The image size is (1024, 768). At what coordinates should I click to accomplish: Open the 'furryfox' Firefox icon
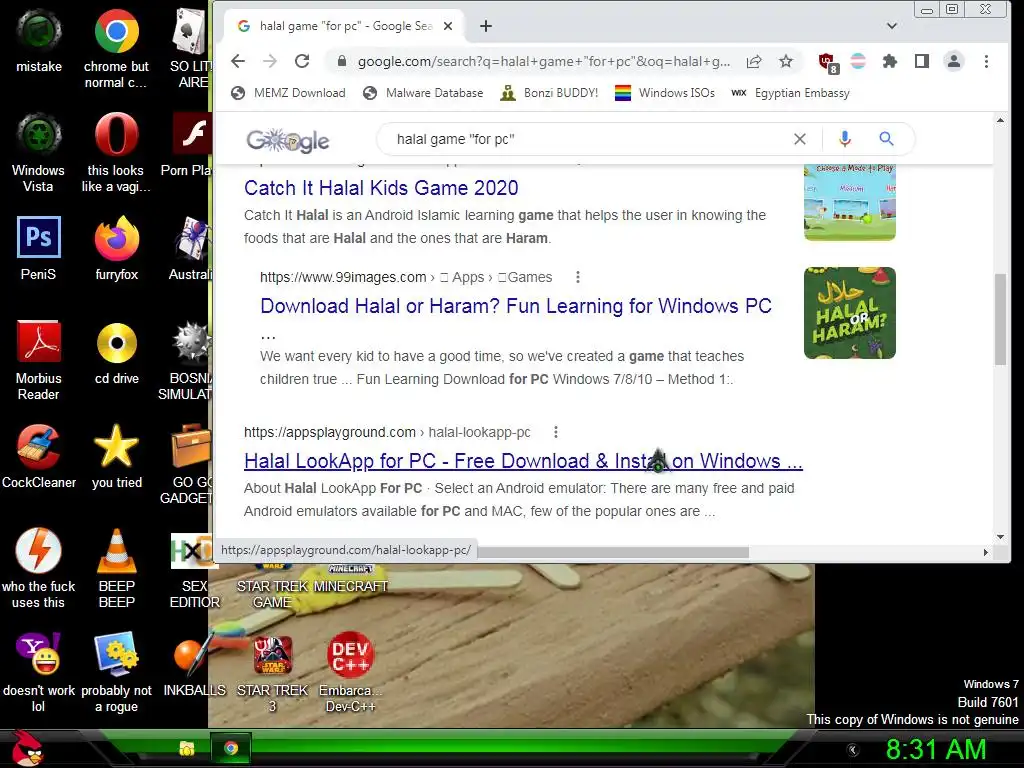pyautogui.click(x=116, y=248)
